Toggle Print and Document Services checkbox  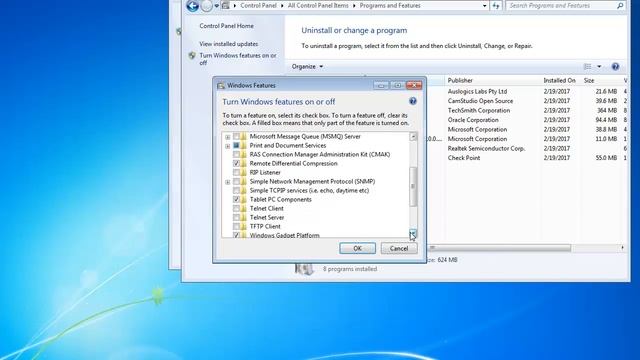click(x=236, y=146)
